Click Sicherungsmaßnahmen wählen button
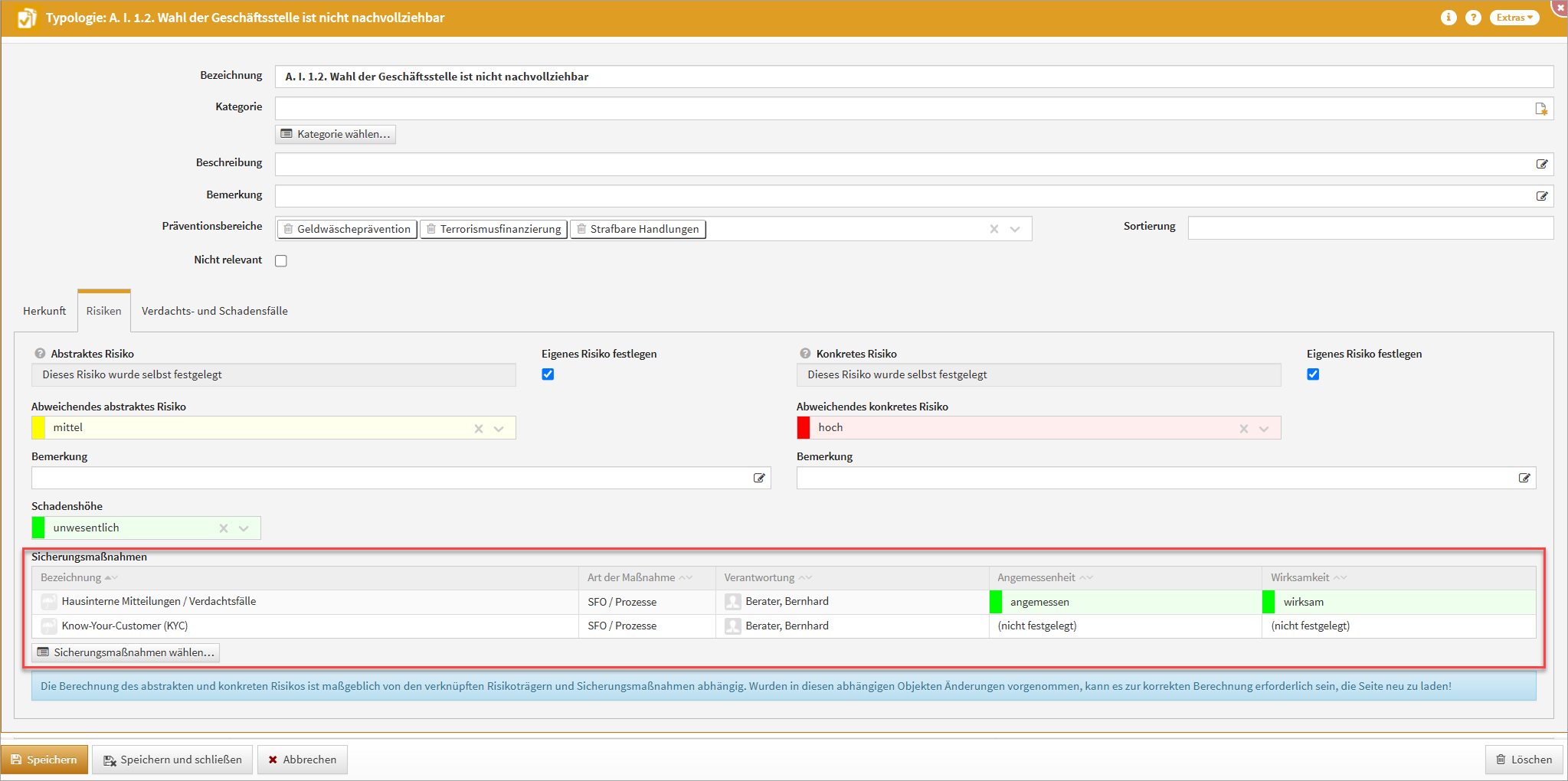 point(126,652)
